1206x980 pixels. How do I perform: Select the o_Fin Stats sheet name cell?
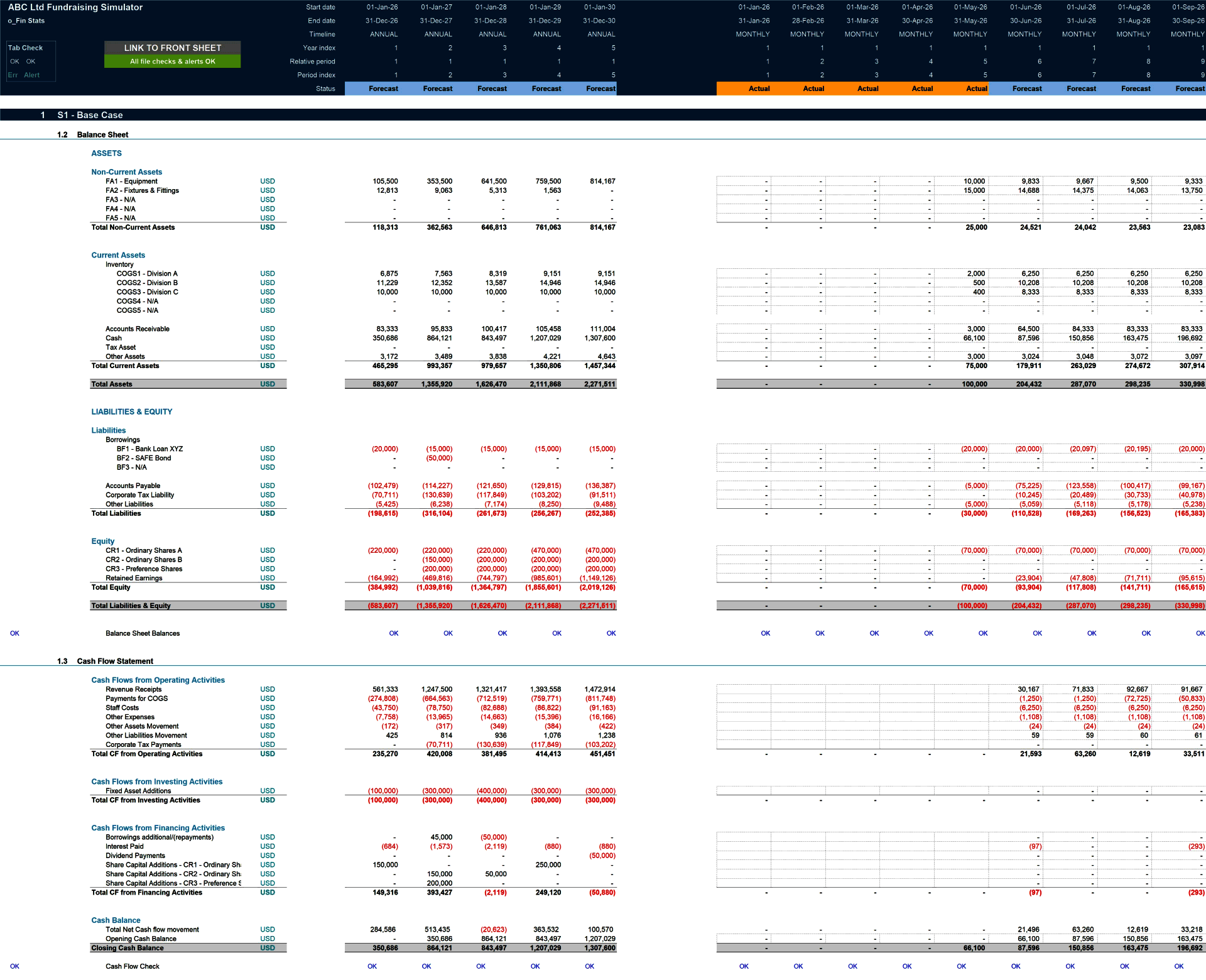click(x=26, y=21)
